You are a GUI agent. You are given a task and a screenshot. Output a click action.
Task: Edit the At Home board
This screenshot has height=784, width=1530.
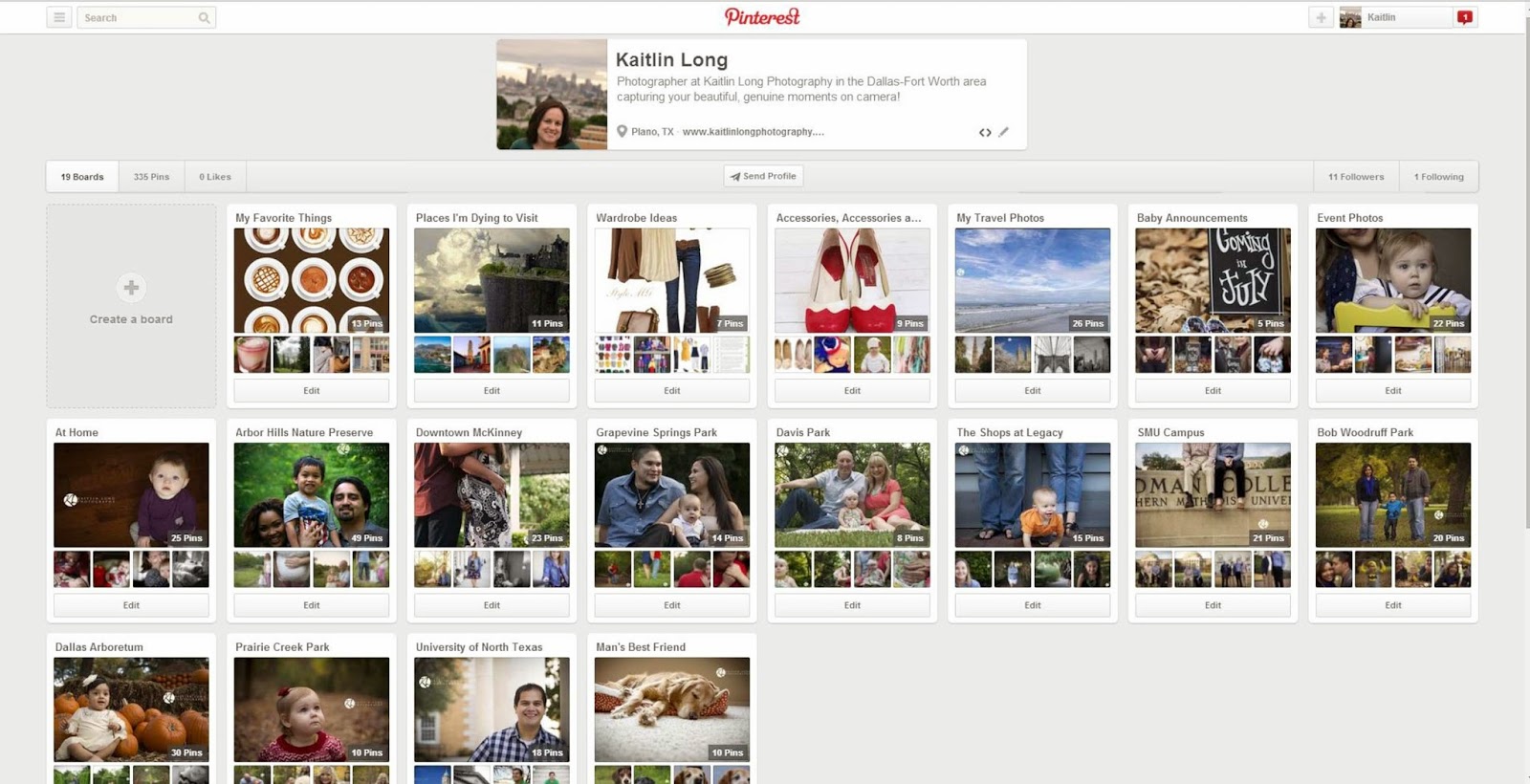click(131, 605)
